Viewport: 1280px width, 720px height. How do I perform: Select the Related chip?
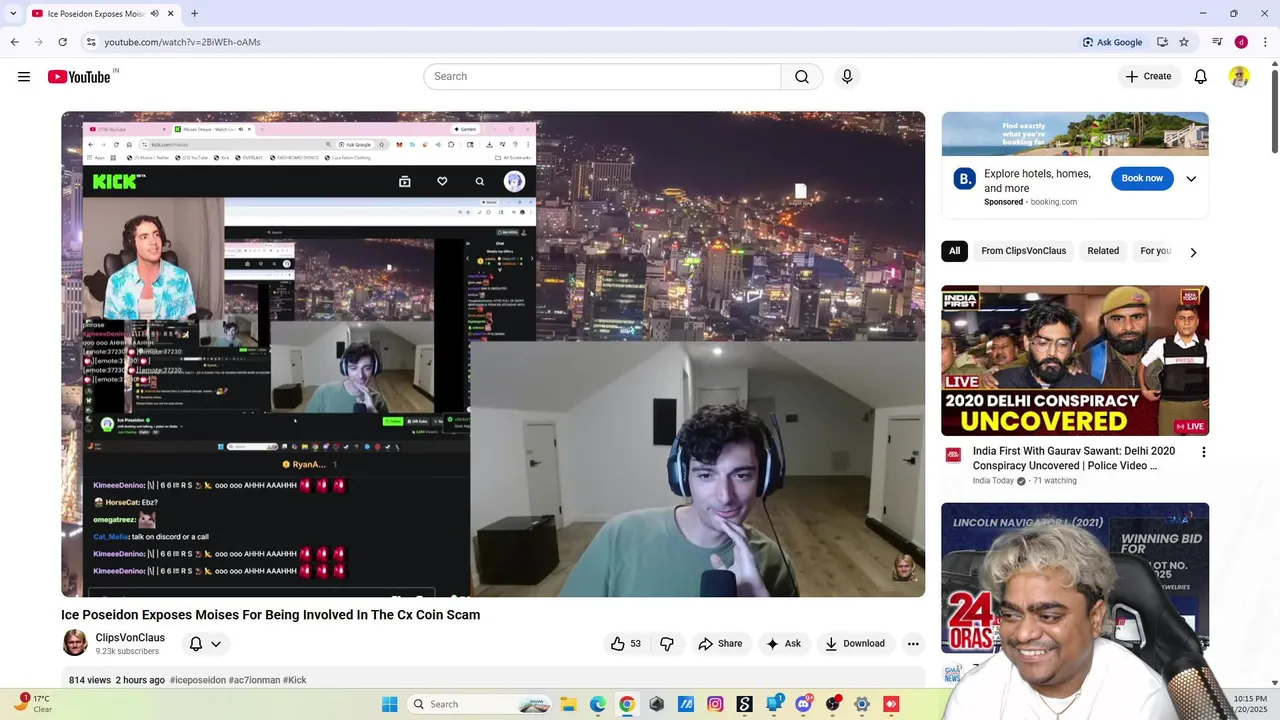click(1103, 251)
